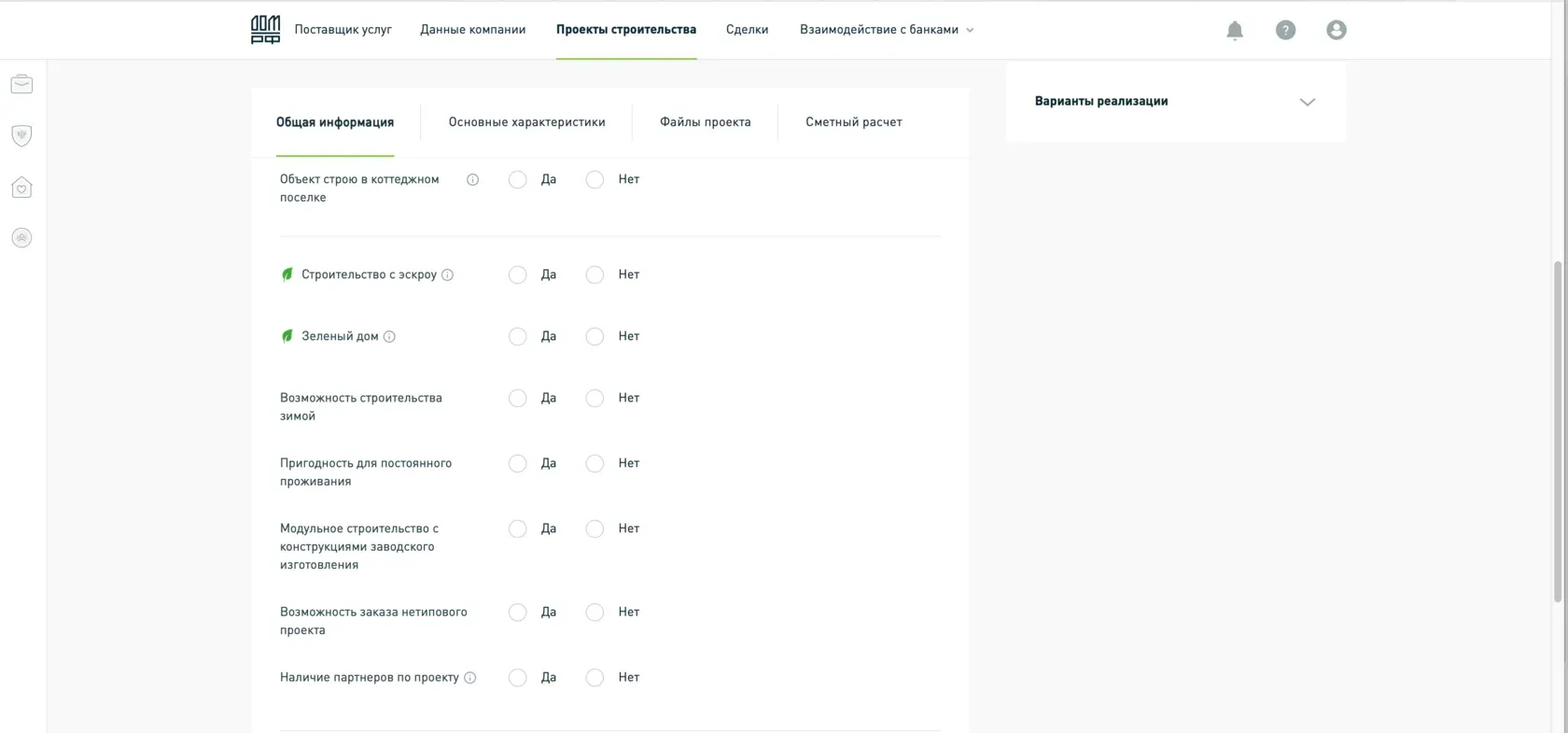Open help via question mark icon
The image size is (1568, 733).
[x=1285, y=31]
